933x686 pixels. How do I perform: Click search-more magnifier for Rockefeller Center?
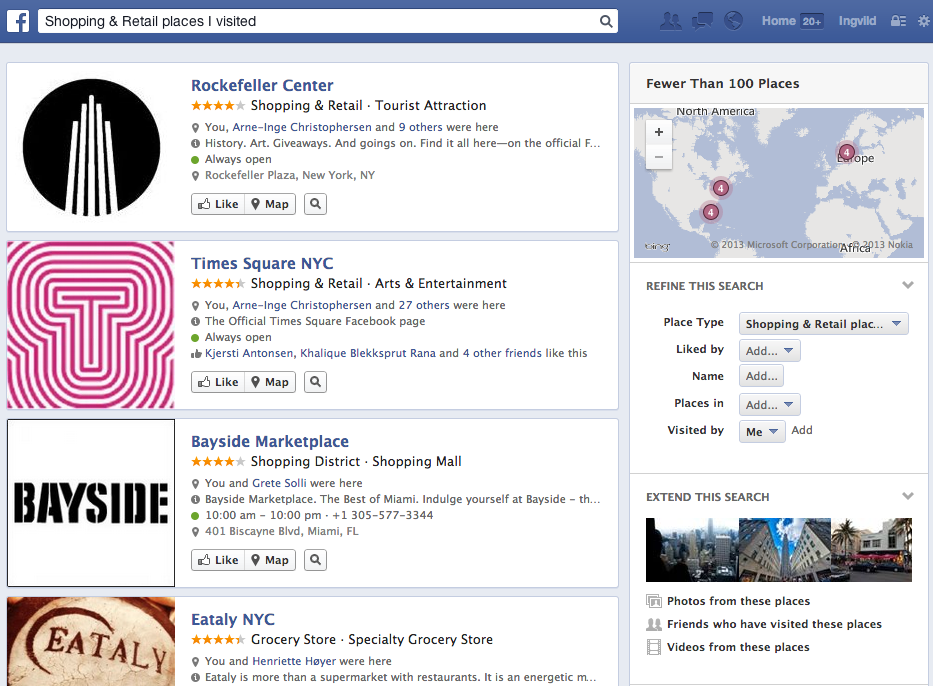point(315,204)
